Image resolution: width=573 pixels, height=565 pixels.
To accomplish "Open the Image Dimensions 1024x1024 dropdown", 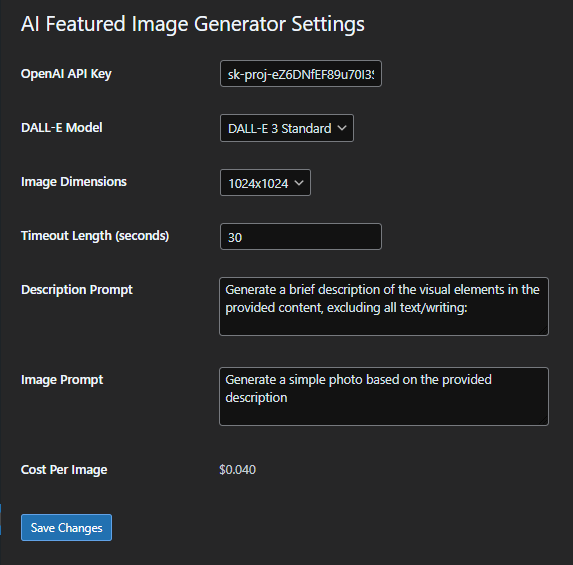I will (265, 183).
